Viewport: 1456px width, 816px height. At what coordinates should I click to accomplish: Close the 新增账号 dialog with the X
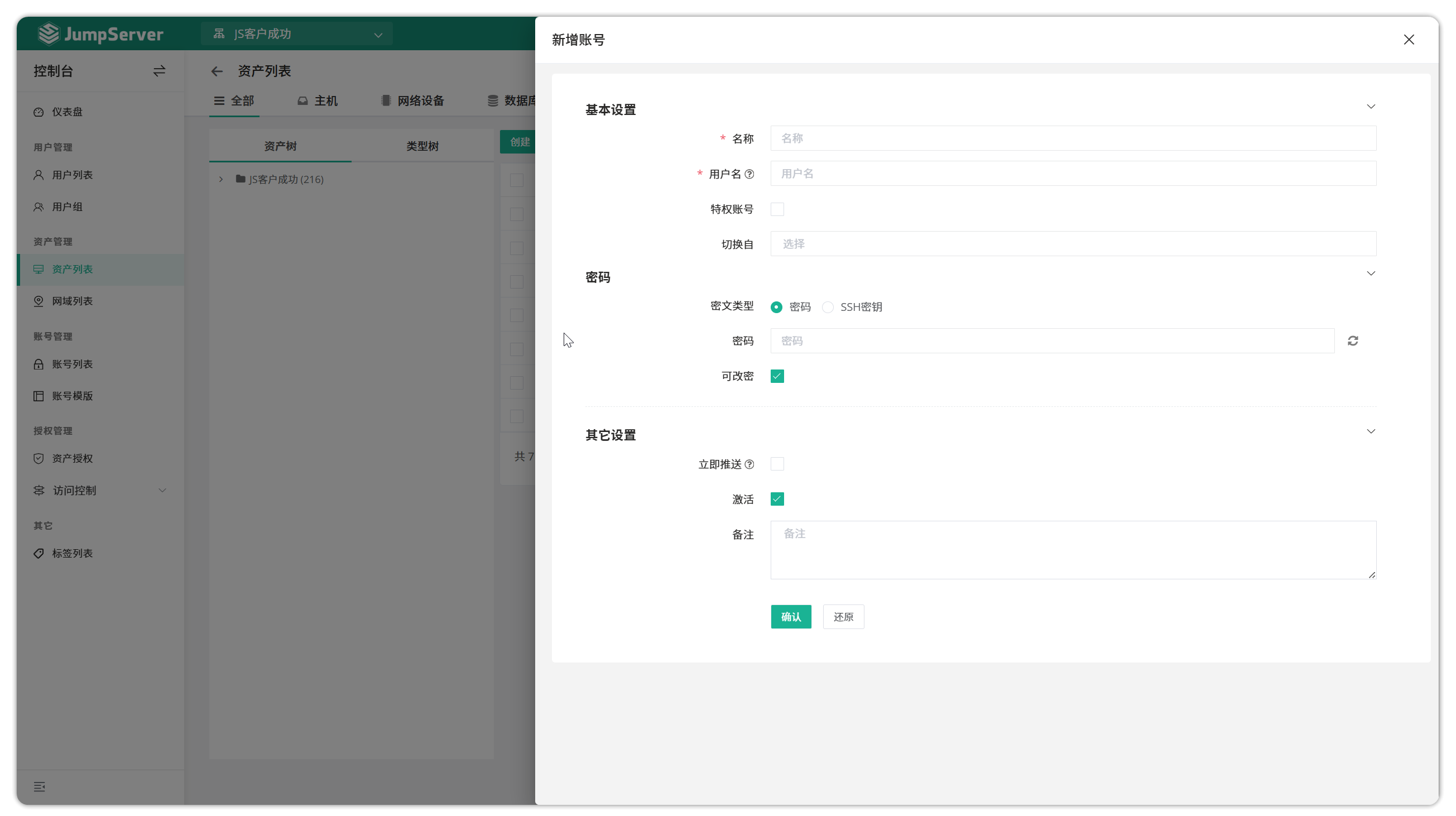(x=1409, y=40)
